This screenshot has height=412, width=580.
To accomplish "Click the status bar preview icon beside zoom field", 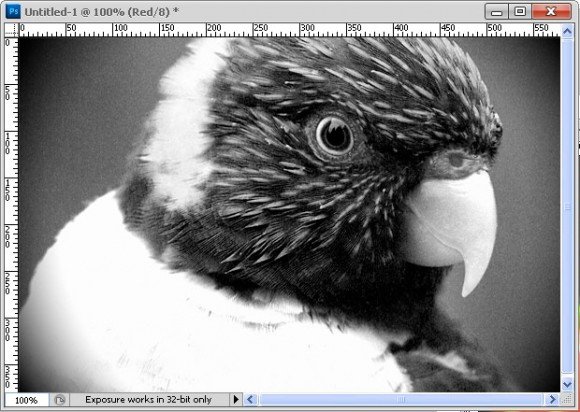I will point(60,400).
